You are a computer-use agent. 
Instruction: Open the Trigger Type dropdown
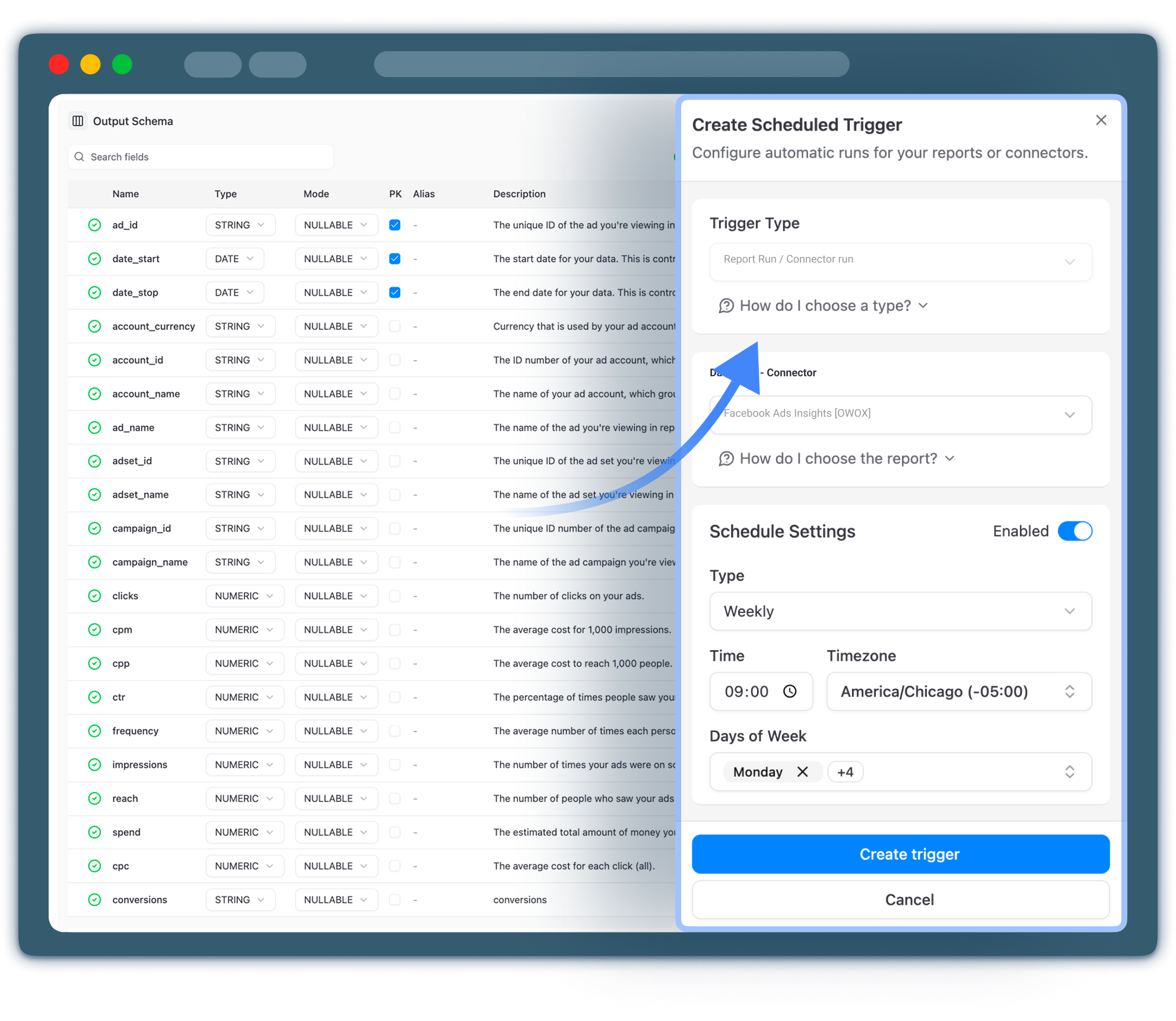900,261
